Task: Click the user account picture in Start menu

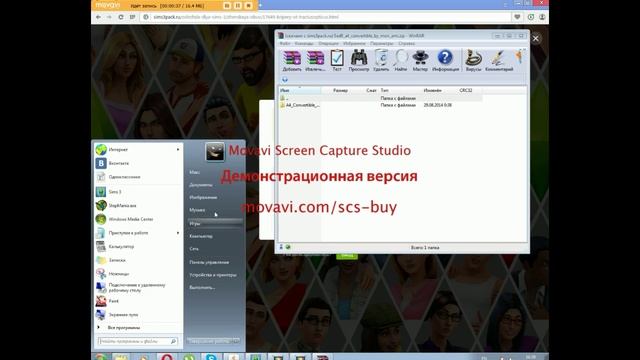Action: [x=215, y=152]
